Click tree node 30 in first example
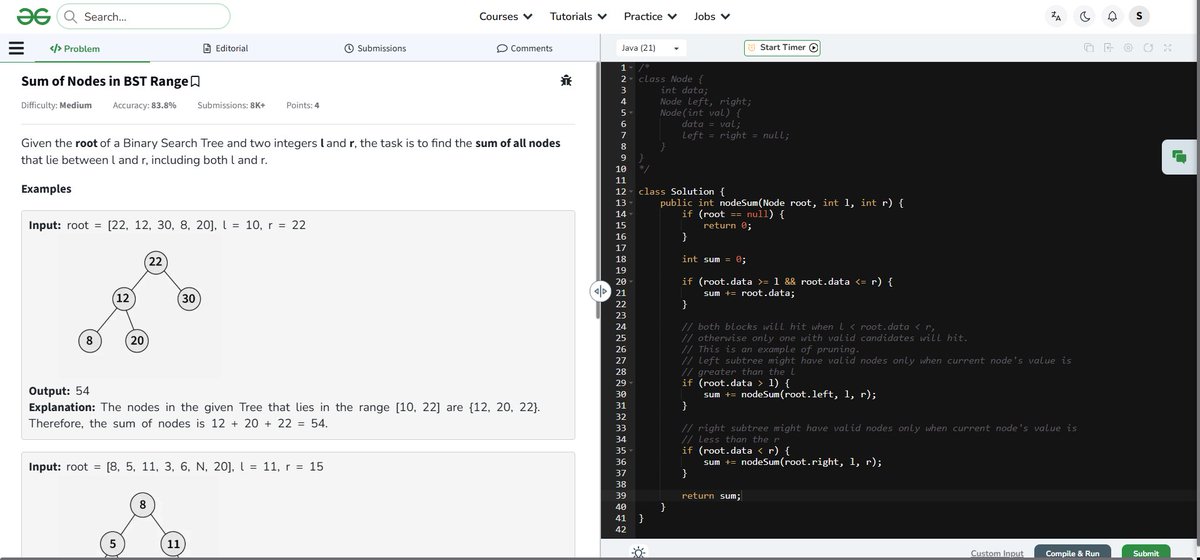The height and width of the screenshot is (560, 1200). click(189, 298)
